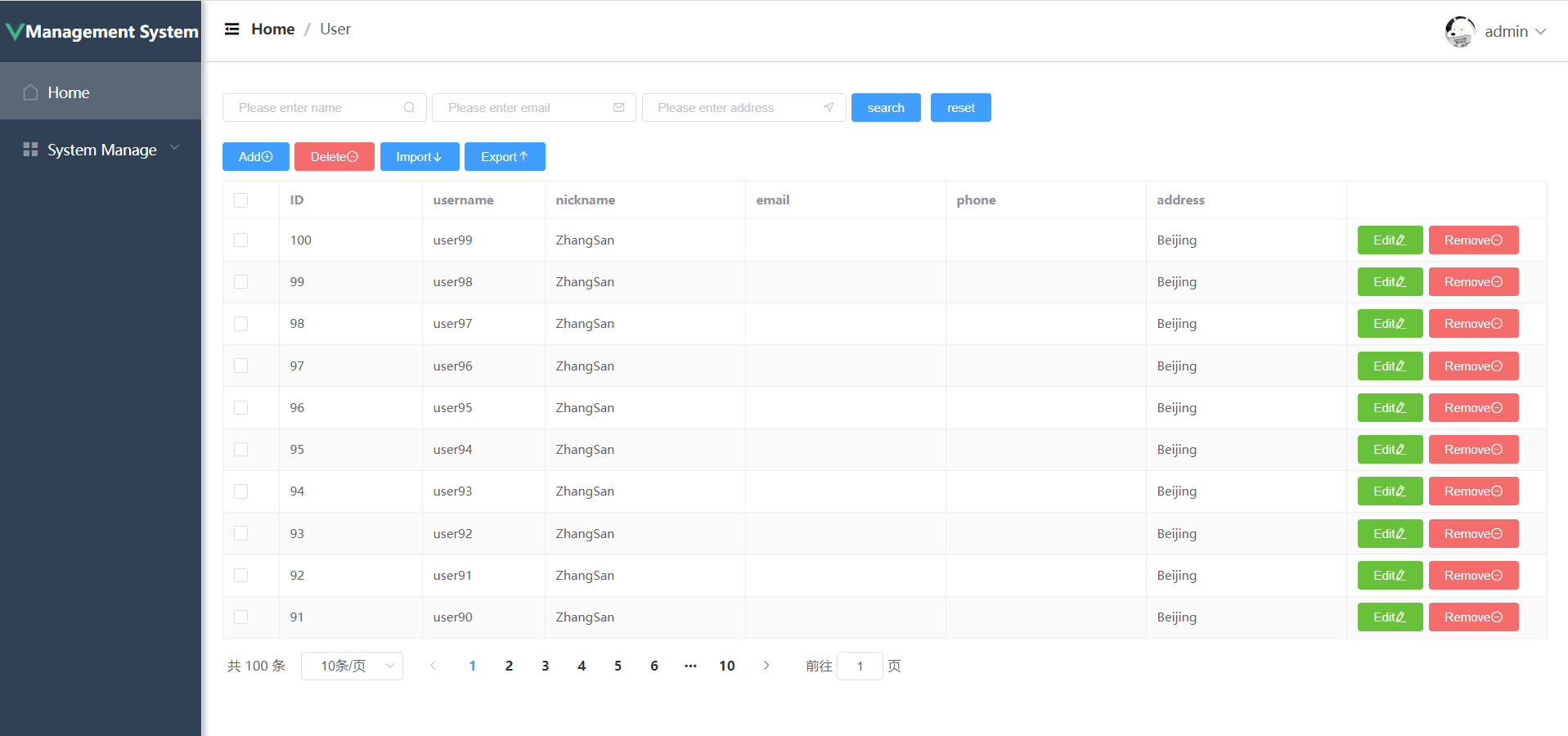This screenshot has width=1568, height=736.
Task: Edit the user92 row
Action: click(x=1390, y=534)
